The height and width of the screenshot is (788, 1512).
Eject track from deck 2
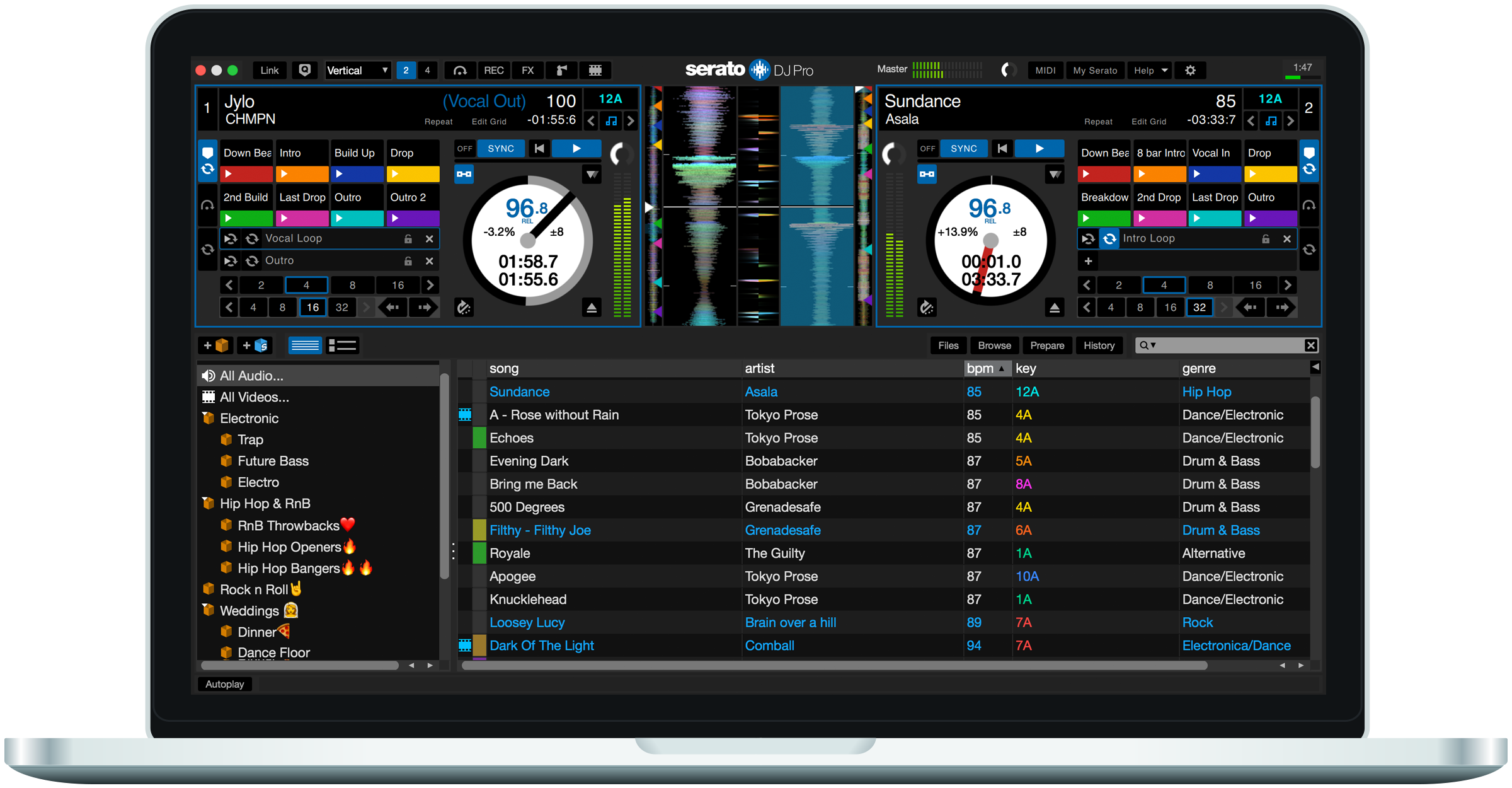1054,308
